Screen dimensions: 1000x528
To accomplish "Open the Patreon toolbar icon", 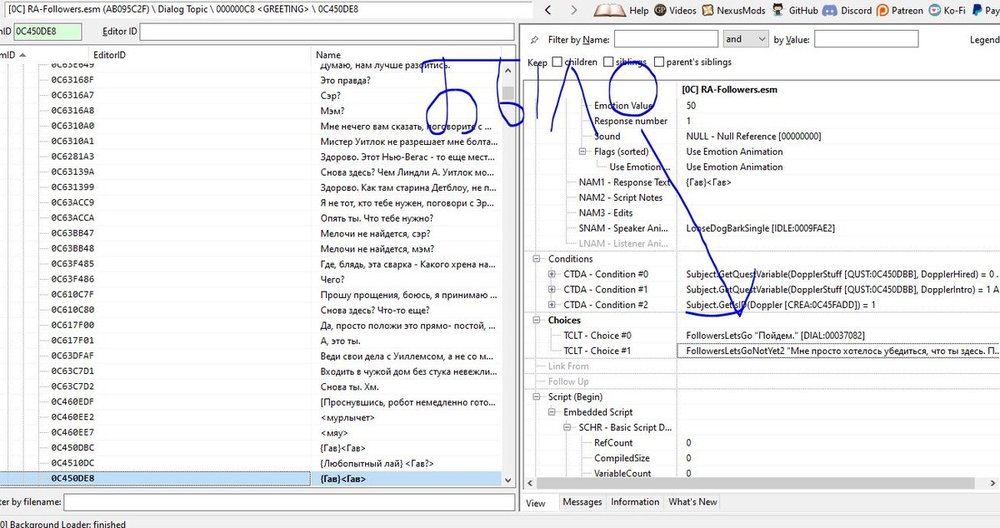I will [x=883, y=10].
